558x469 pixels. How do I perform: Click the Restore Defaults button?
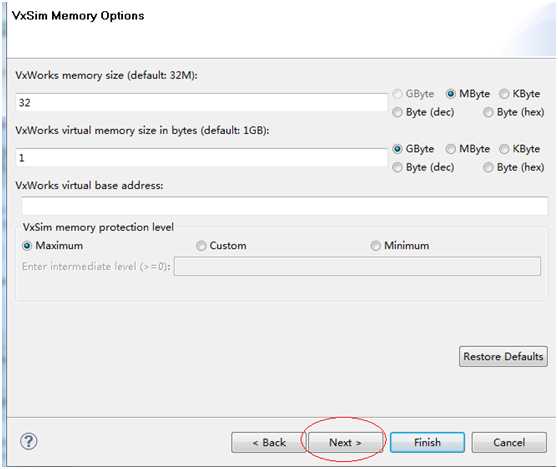pyautogui.click(x=503, y=357)
